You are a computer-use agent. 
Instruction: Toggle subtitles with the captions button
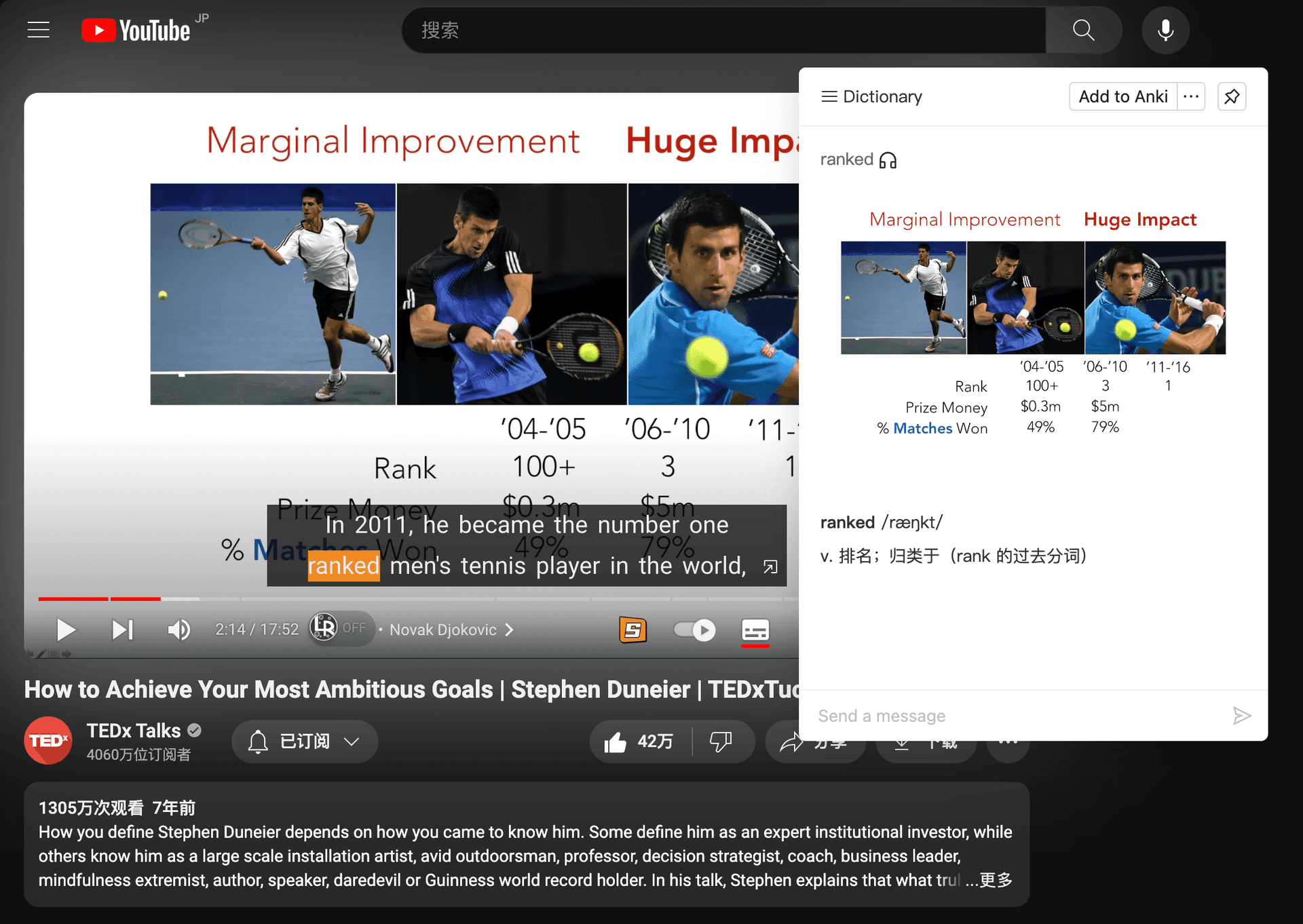coord(755,630)
